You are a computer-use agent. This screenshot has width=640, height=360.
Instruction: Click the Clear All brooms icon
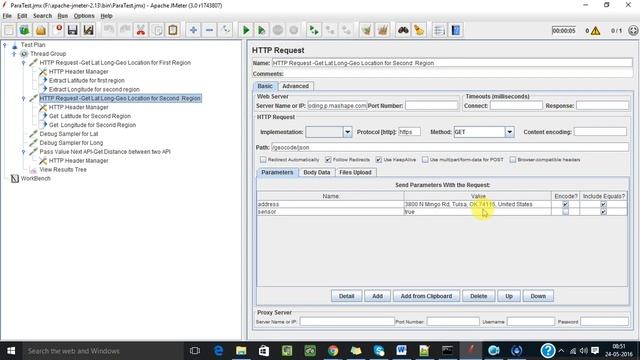[x=382, y=30]
